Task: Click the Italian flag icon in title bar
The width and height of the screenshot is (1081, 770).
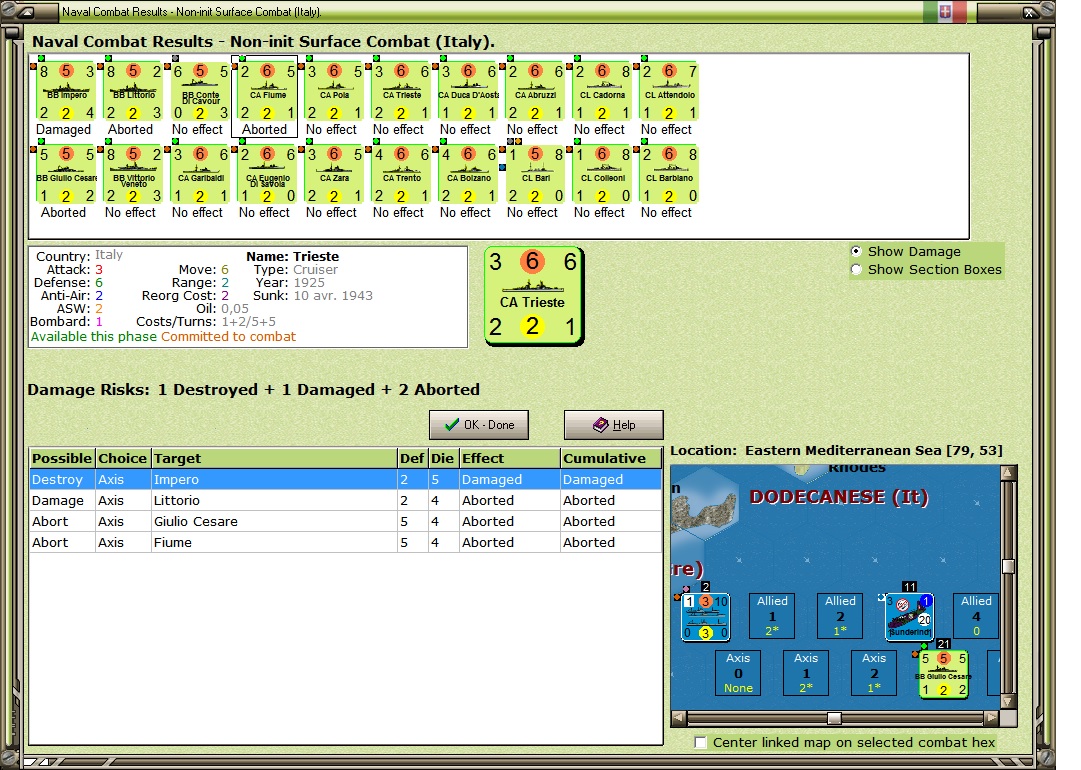Action: tap(945, 12)
